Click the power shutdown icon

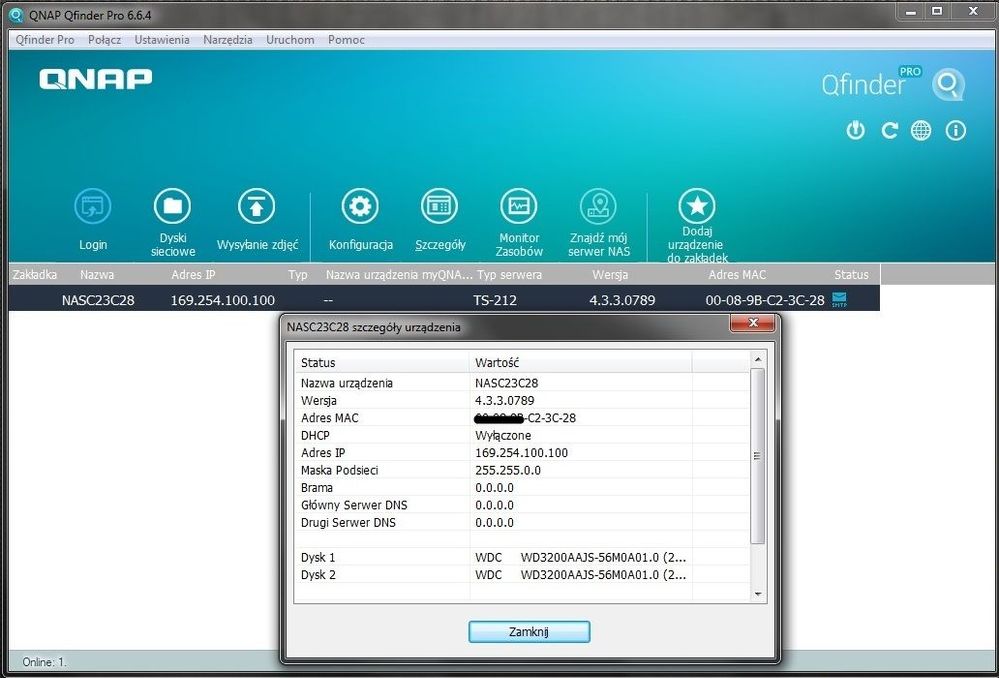(855, 130)
